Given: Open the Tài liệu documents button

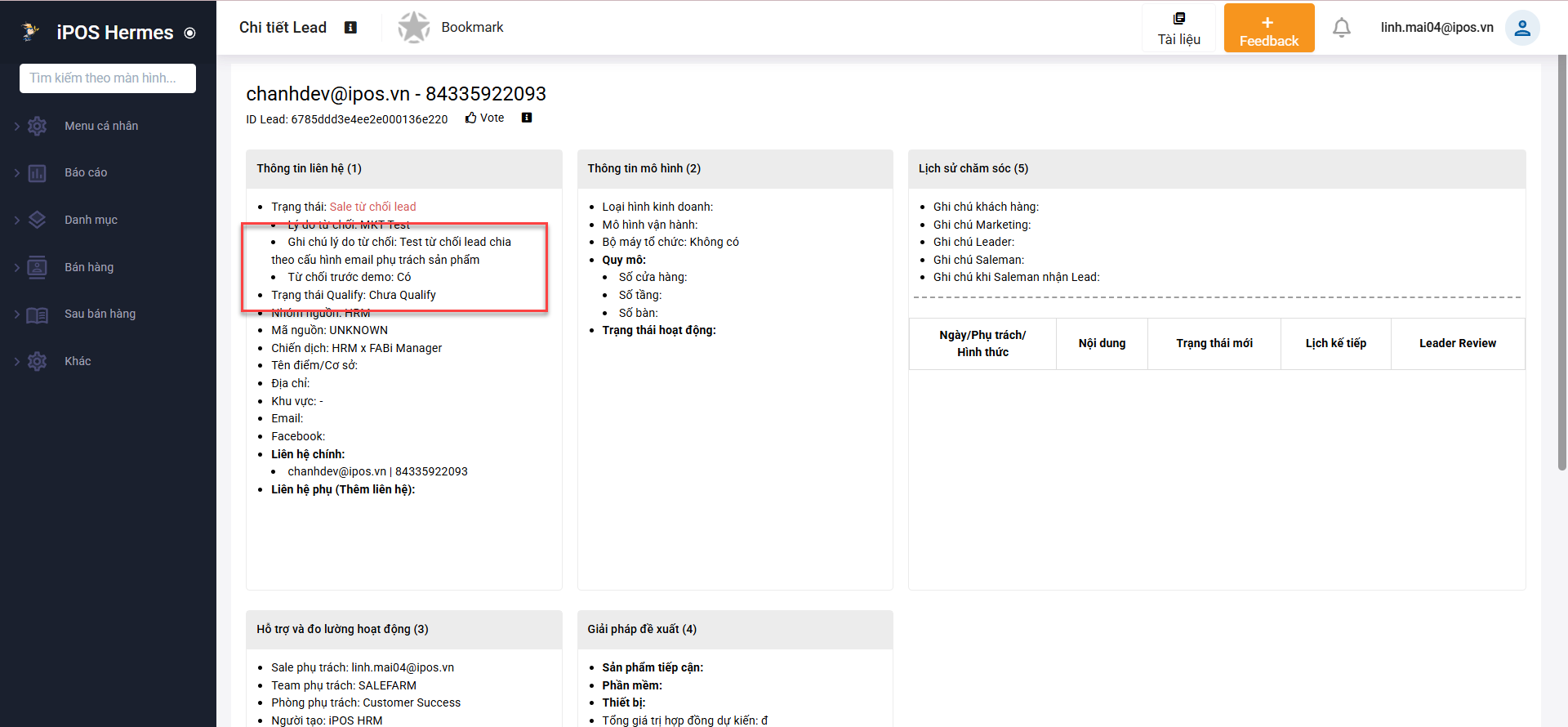Looking at the screenshot, I should 1178,29.
